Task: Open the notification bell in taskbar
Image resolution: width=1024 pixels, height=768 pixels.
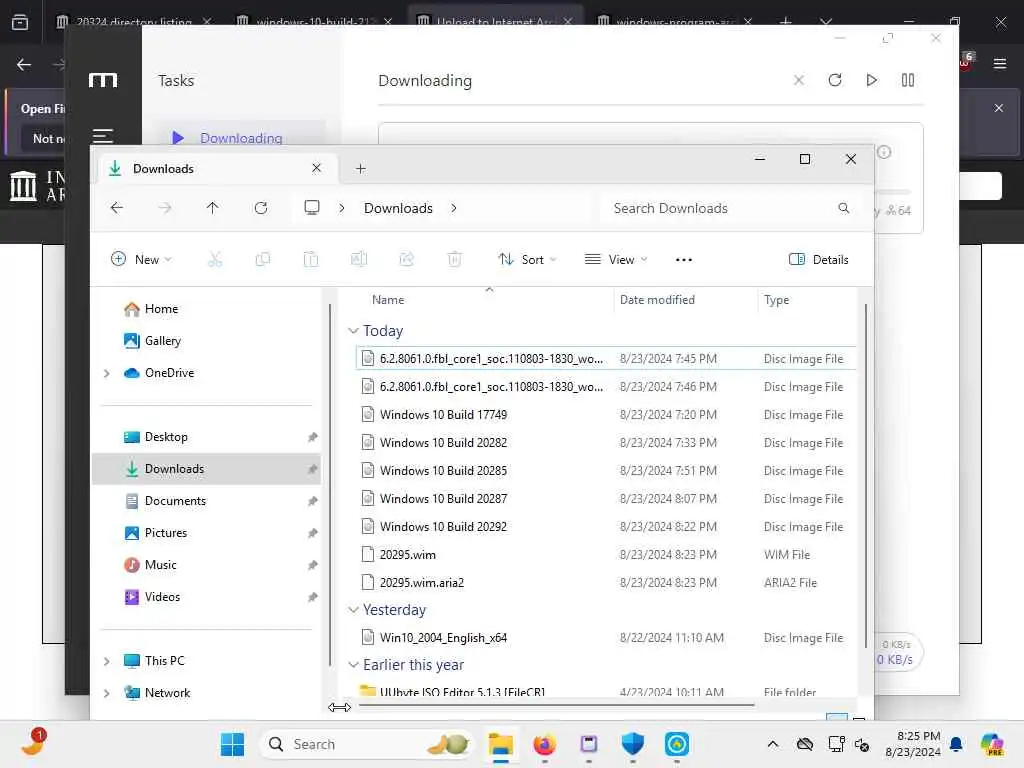Action: [956, 744]
